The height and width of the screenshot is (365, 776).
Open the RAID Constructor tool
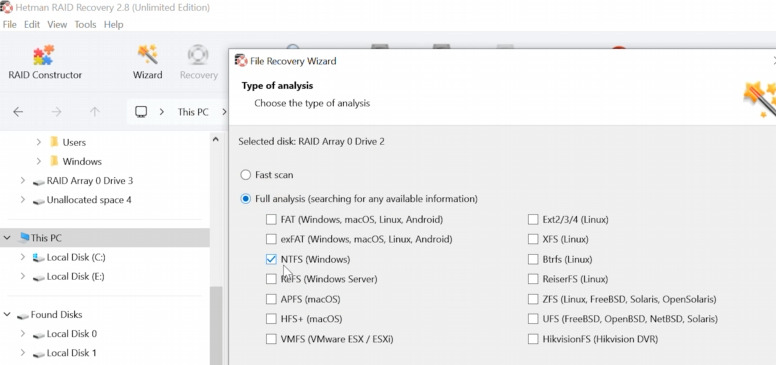click(x=45, y=63)
